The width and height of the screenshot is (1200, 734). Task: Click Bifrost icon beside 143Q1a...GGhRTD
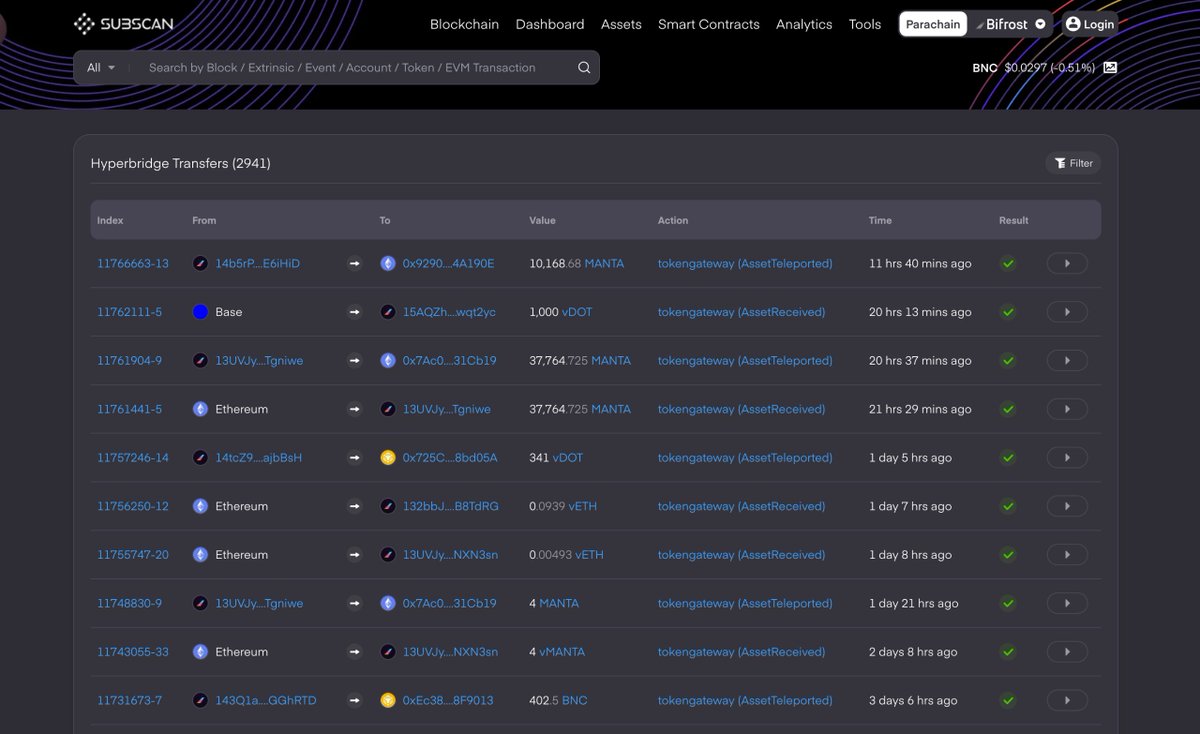pyautogui.click(x=200, y=701)
